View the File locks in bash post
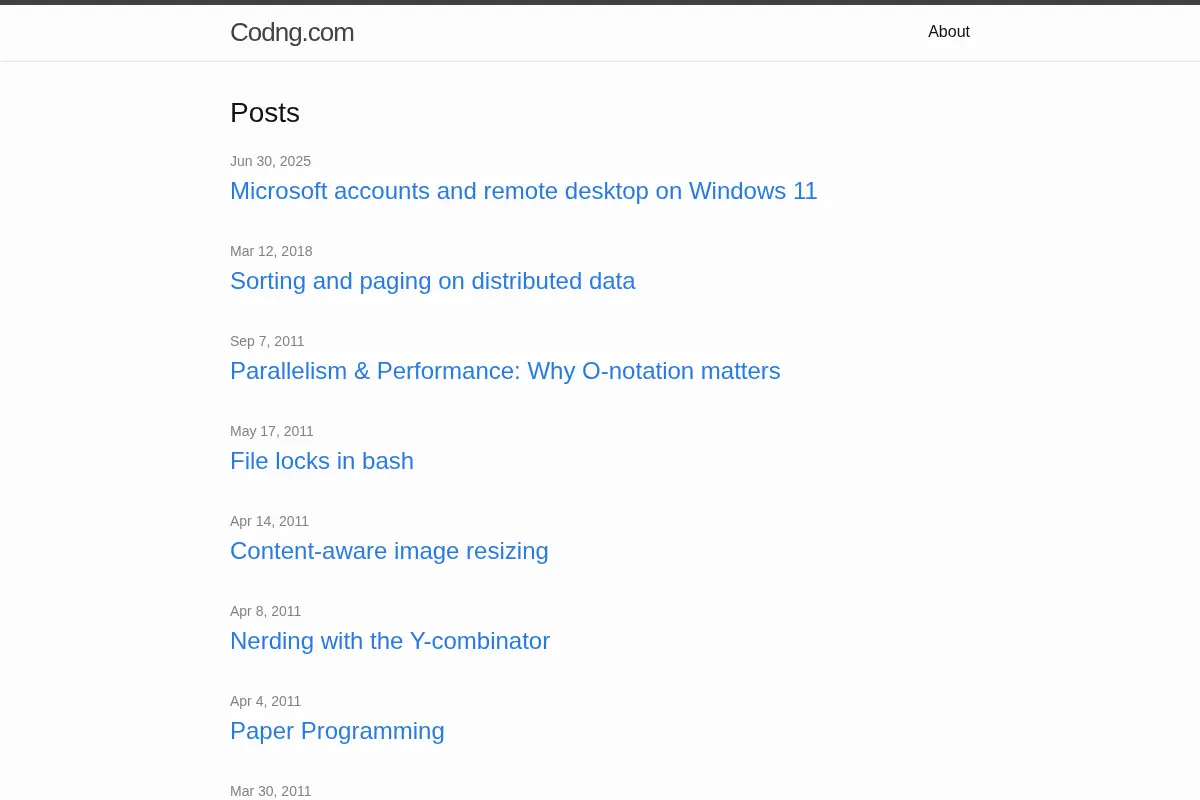Viewport: 1200px width, 800px height. tap(322, 461)
